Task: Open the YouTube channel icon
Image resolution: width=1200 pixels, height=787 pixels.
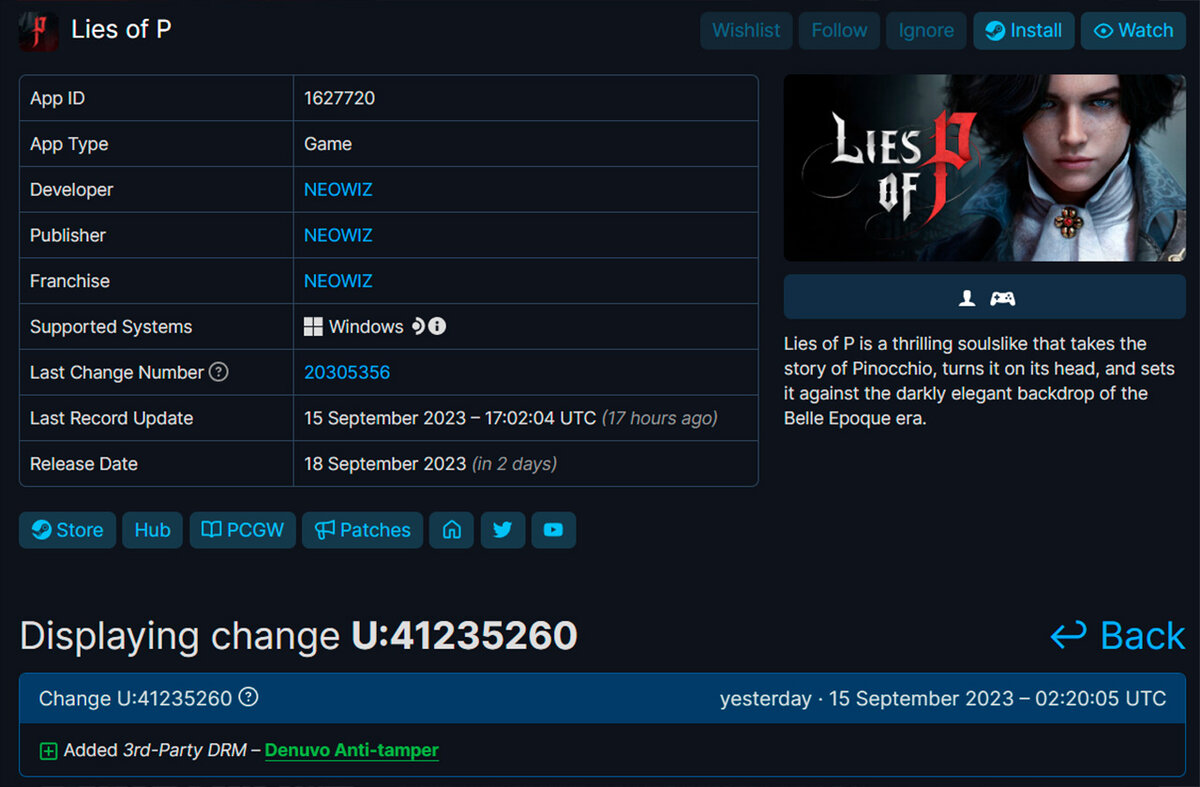Action: pos(554,530)
